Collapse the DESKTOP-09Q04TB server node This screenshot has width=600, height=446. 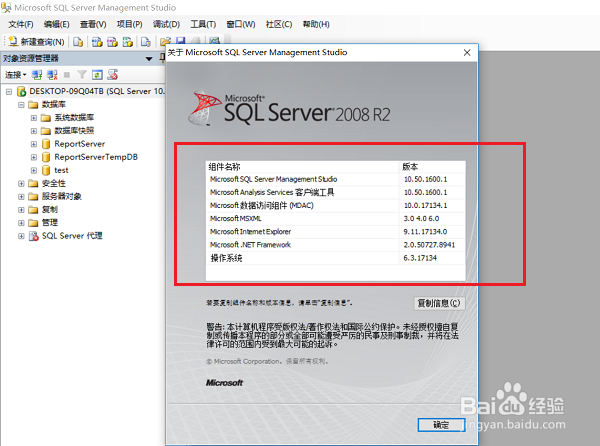point(9,91)
